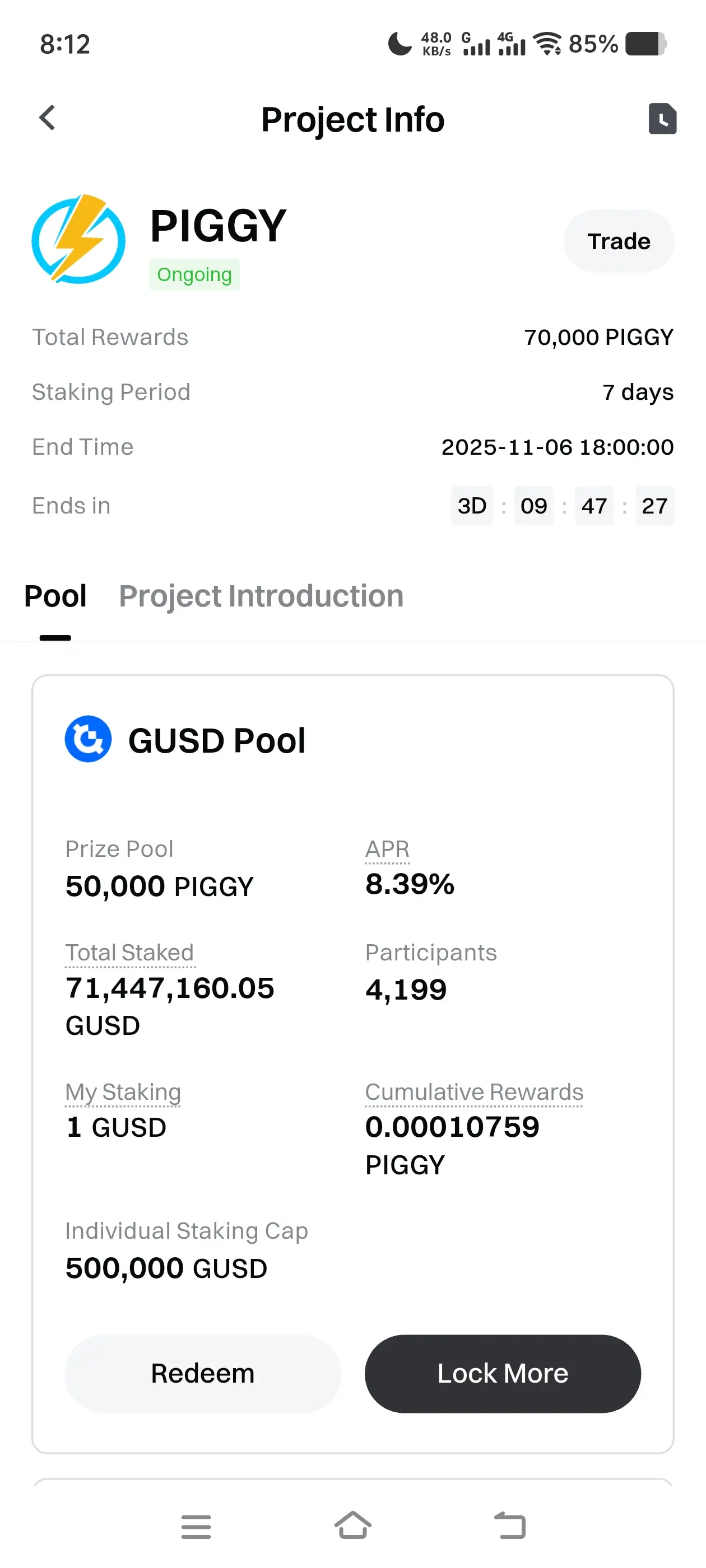Screen dimensions: 706x1568
Task: Open the Project Introduction tab
Action: (x=261, y=596)
